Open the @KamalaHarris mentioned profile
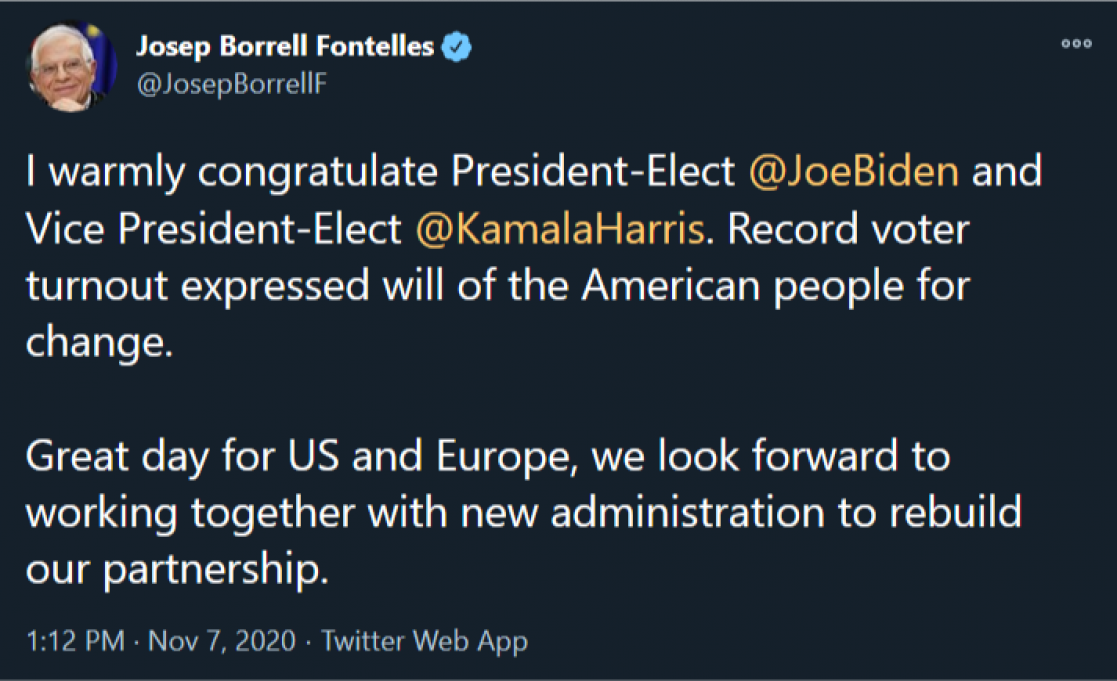Image resolution: width=1117 pixels, height=681 pixels. [x=560, y=229]
